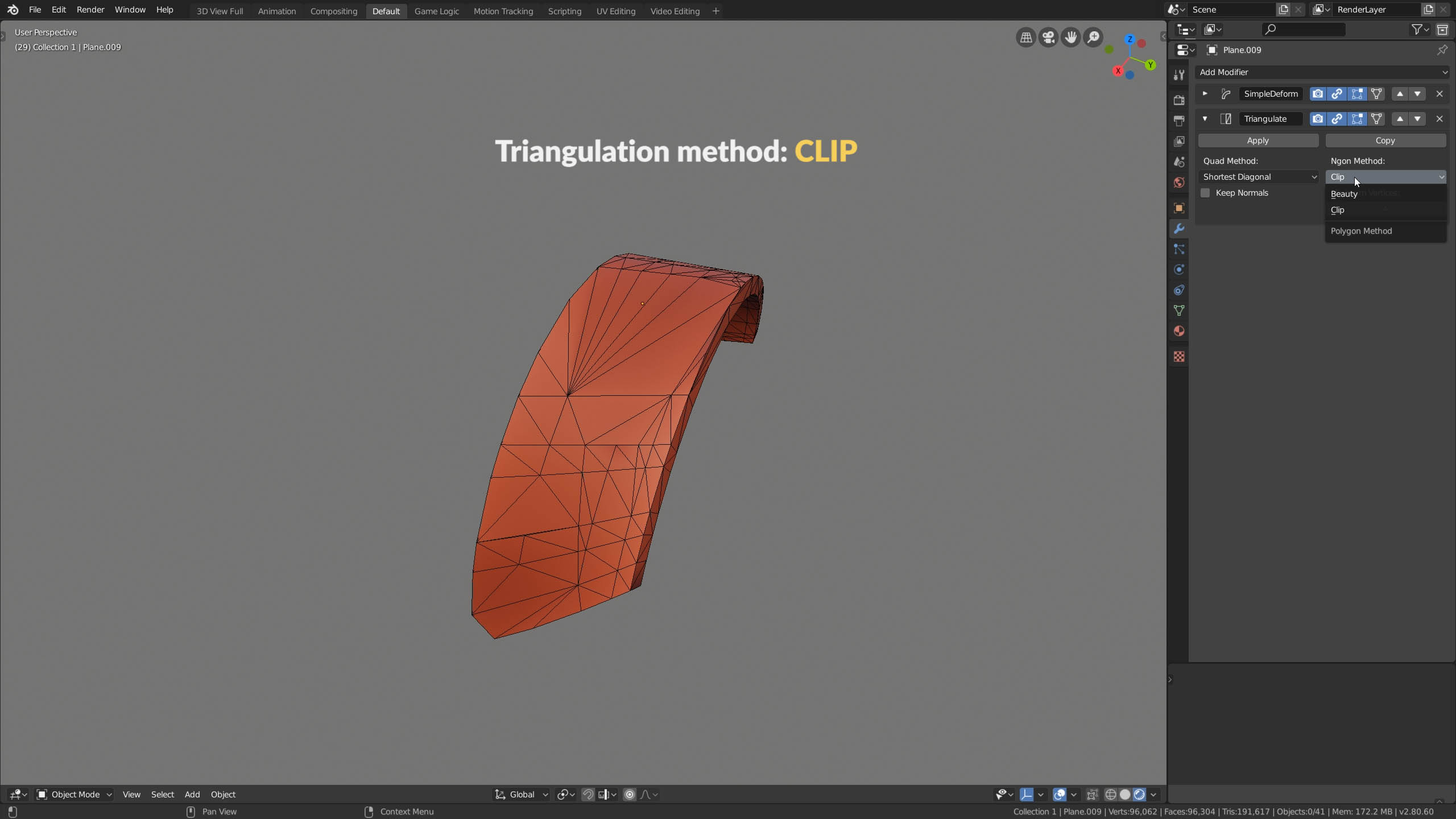Open the World properties tab

pyautogui.click(x=1179, y=183)
